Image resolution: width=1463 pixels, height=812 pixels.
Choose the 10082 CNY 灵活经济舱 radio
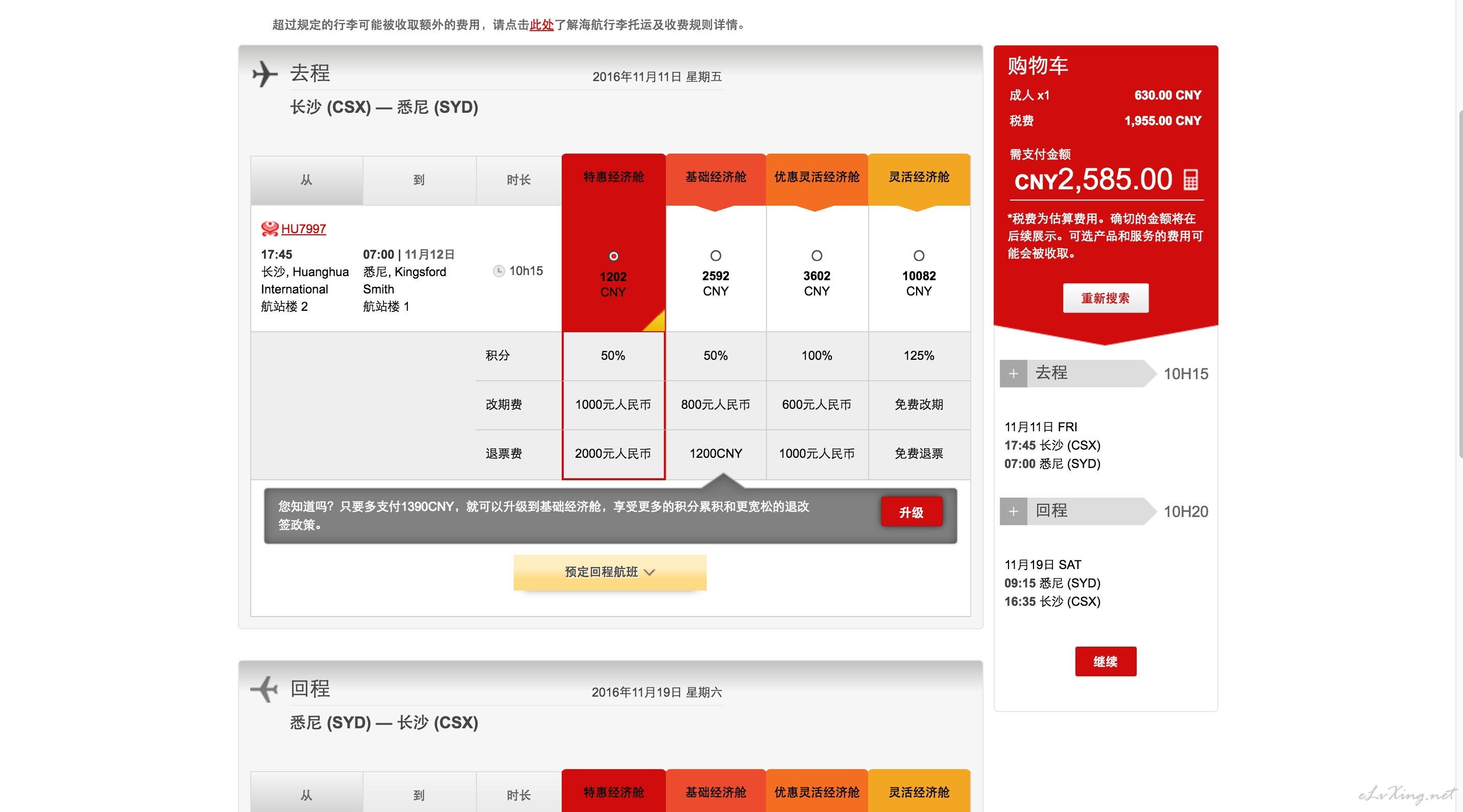(919, 256)
